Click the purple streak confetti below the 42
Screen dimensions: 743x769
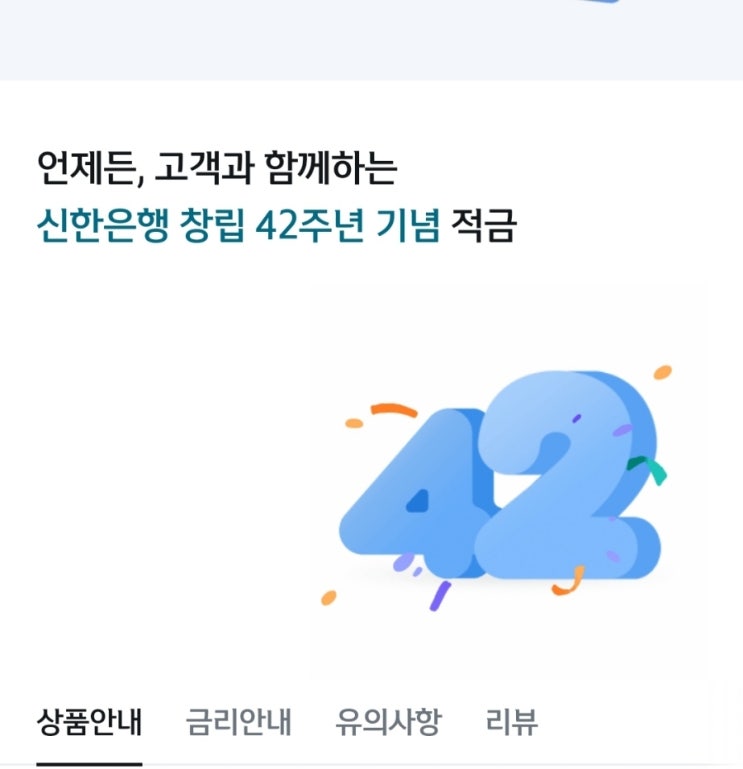[440, 596]
